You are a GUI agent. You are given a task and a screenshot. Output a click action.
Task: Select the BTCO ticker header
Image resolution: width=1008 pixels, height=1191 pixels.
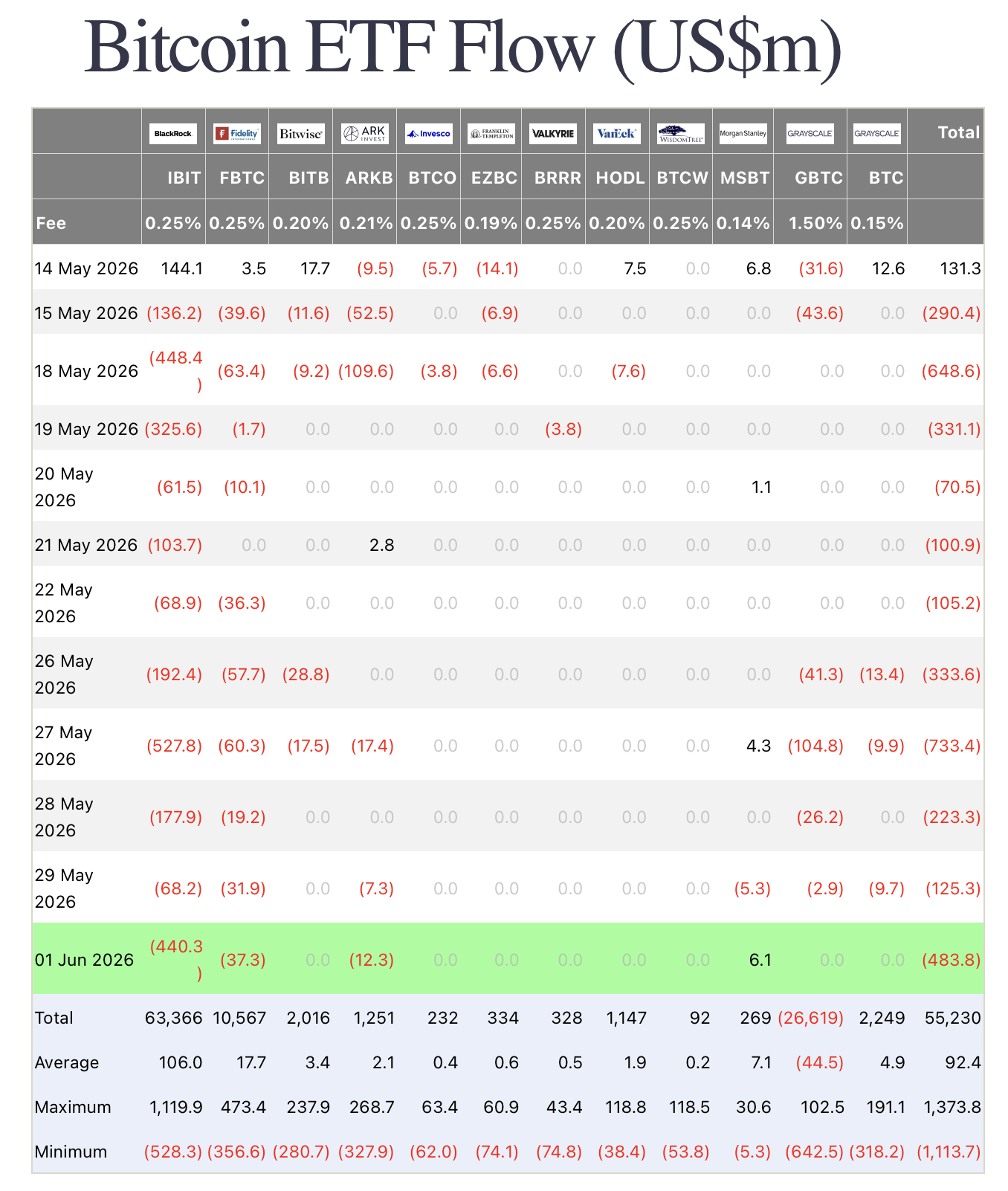point(433,178)
